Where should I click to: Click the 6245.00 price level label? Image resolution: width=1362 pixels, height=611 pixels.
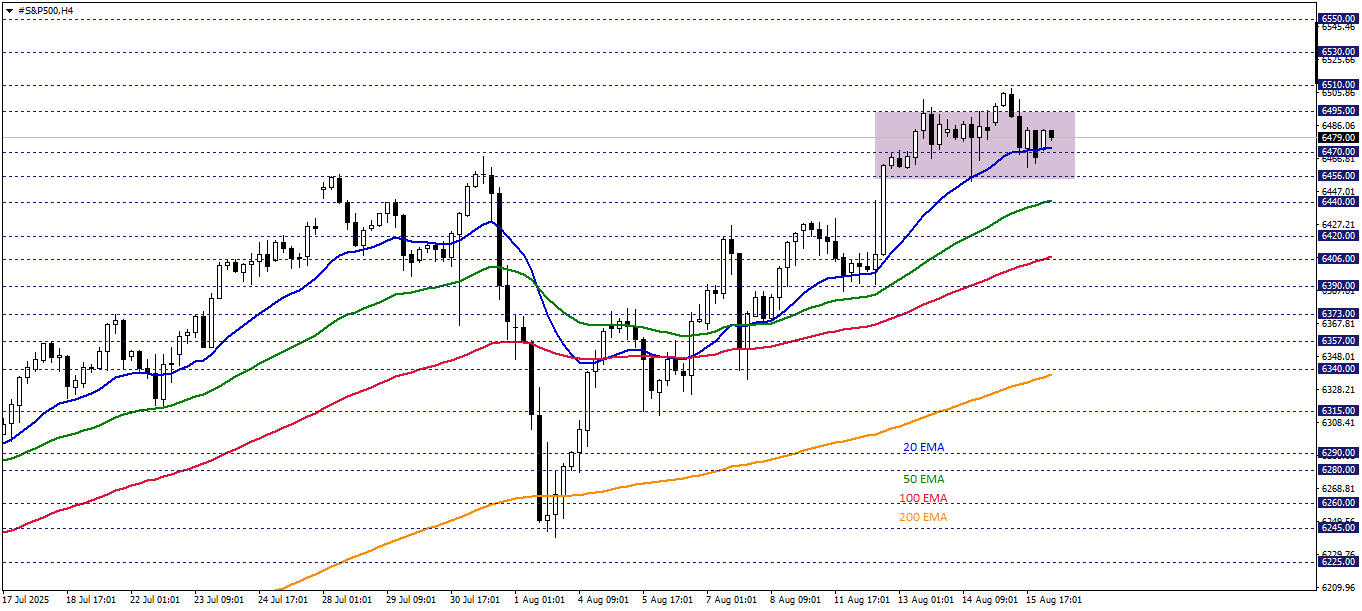click(x=1338, y=528)
